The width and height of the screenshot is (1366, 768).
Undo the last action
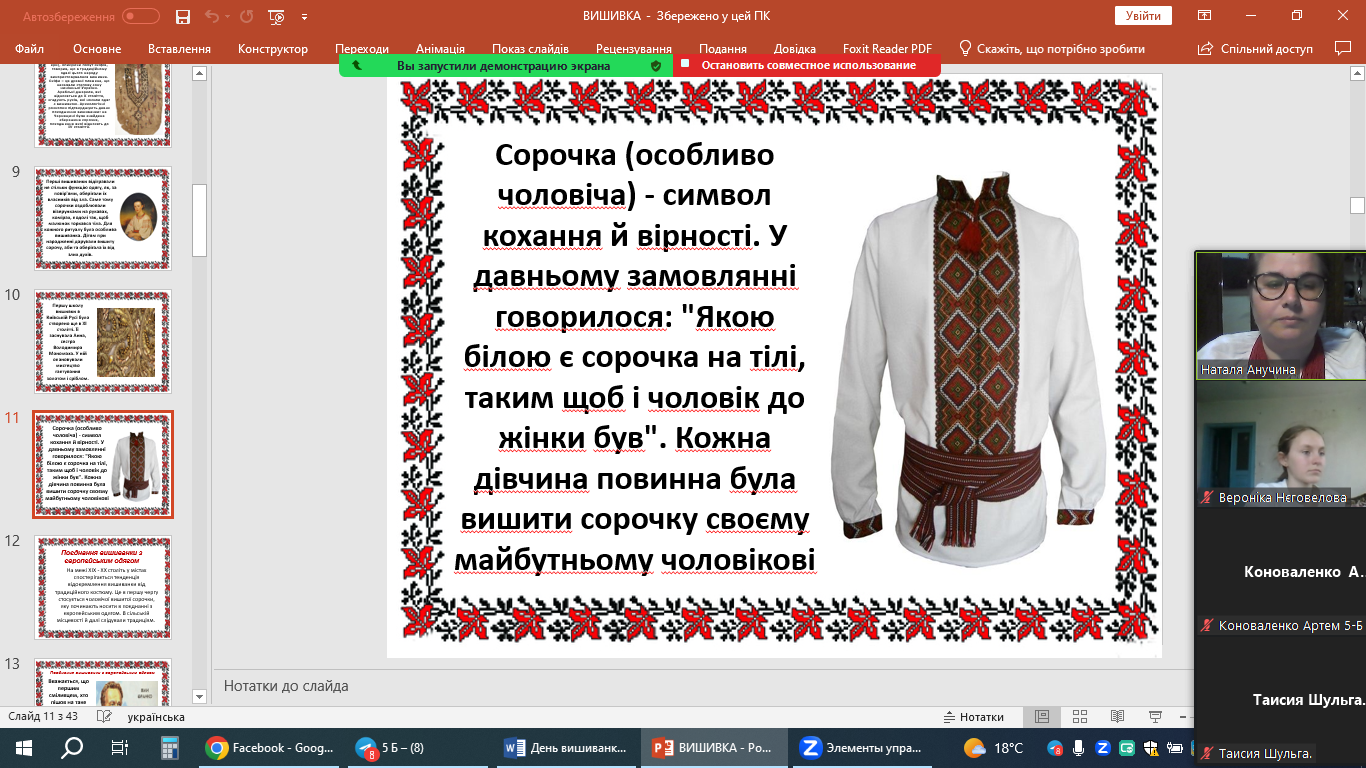coord(210,17)
